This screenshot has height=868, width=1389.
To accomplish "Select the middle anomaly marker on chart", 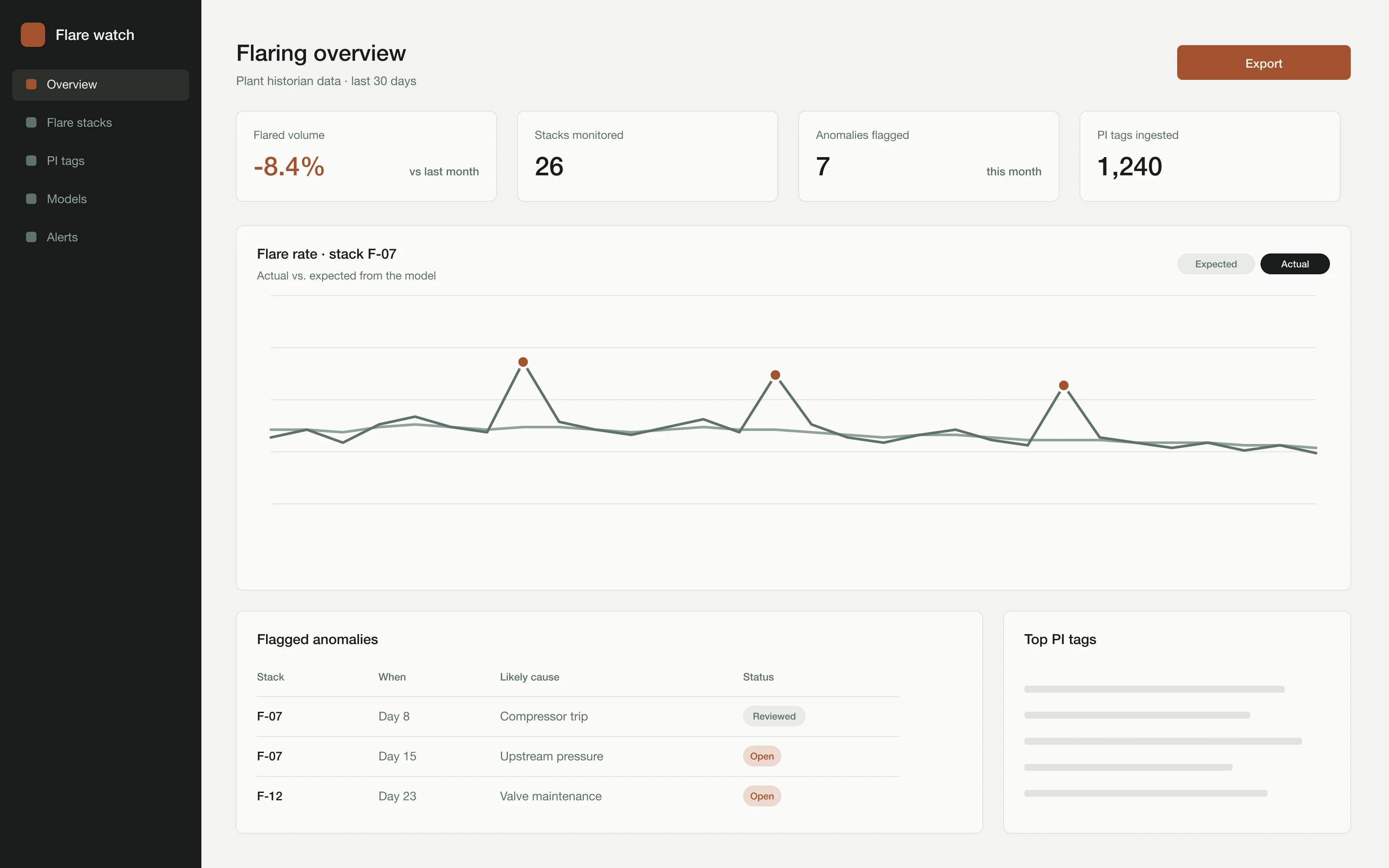I will 775,375.
